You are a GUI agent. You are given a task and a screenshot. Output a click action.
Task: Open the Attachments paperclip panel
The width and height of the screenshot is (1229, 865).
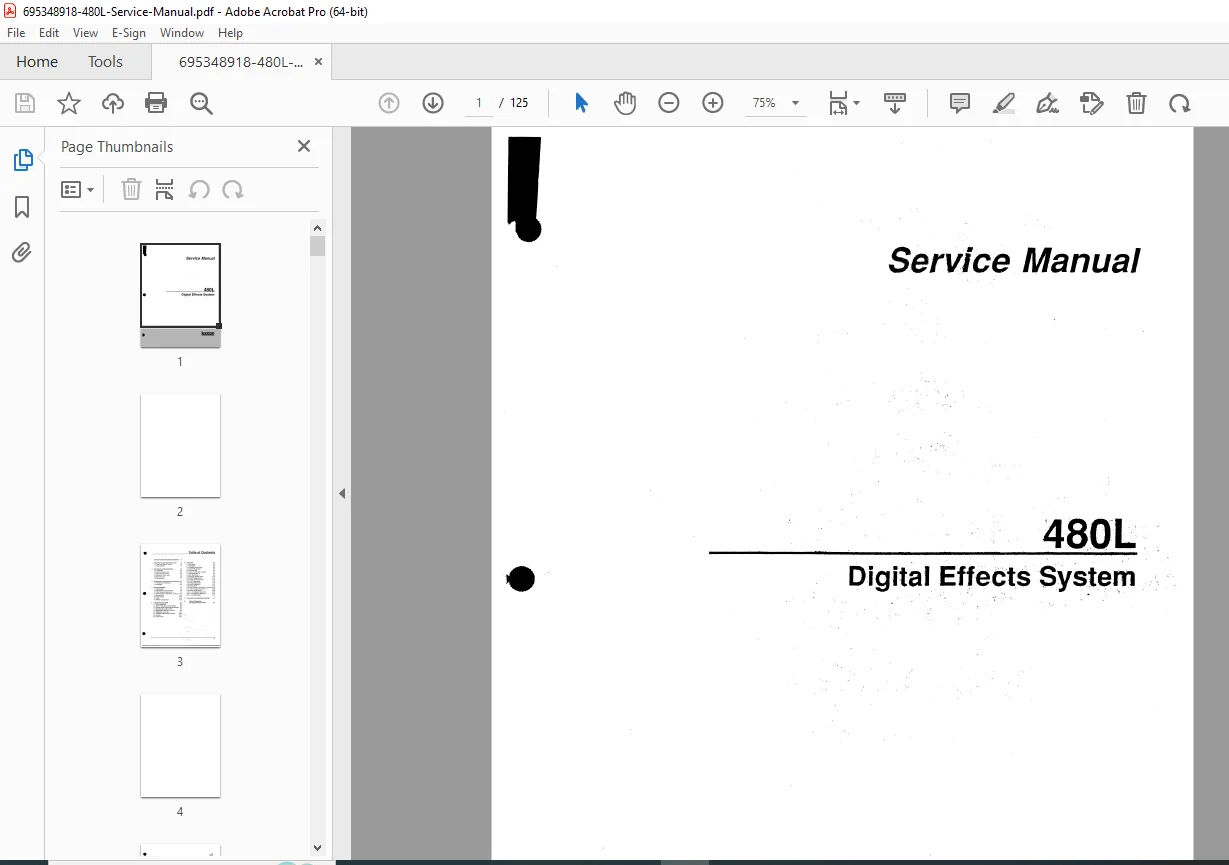click(22, 252)
